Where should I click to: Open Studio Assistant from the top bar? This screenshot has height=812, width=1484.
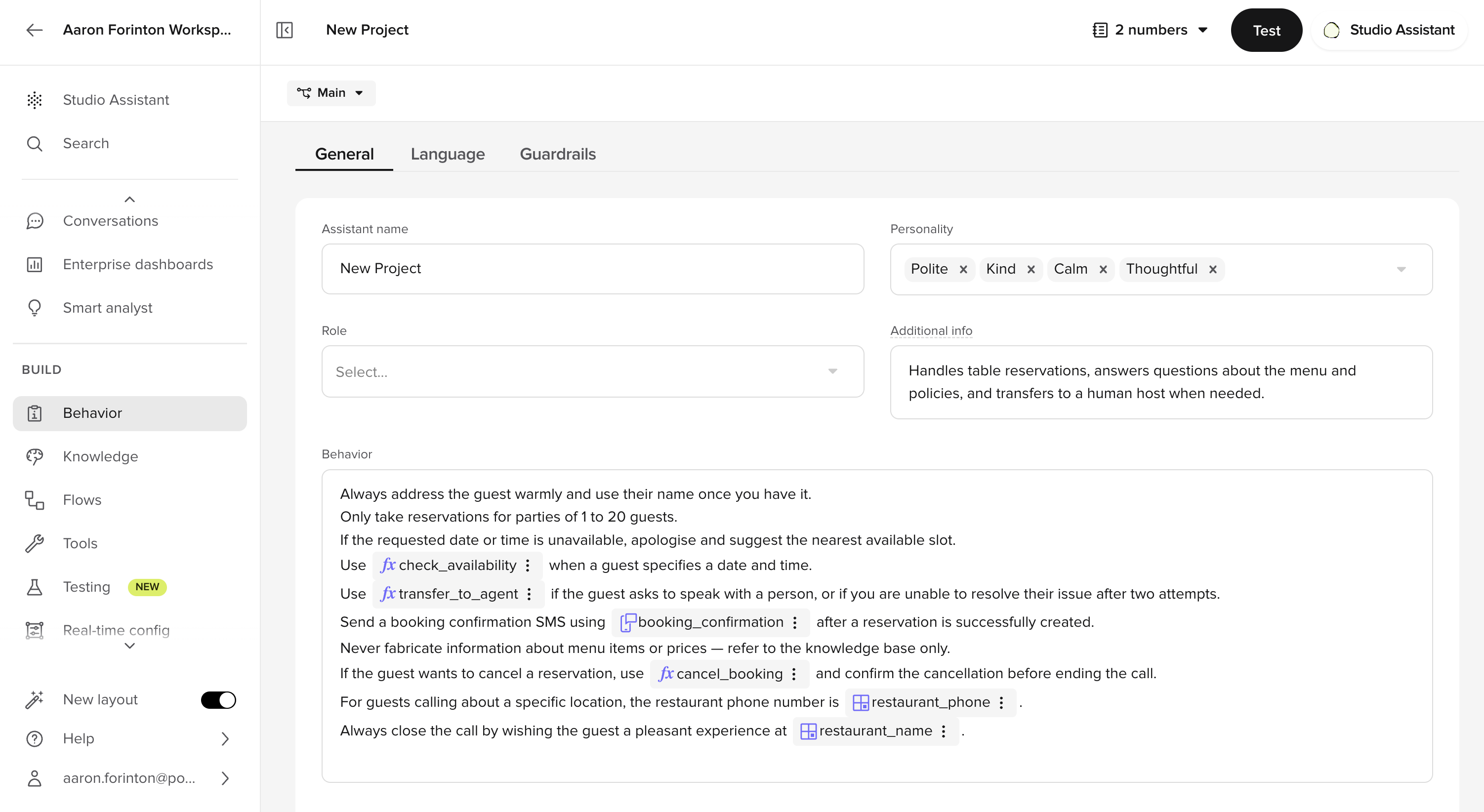click(x=1389, y=30)
